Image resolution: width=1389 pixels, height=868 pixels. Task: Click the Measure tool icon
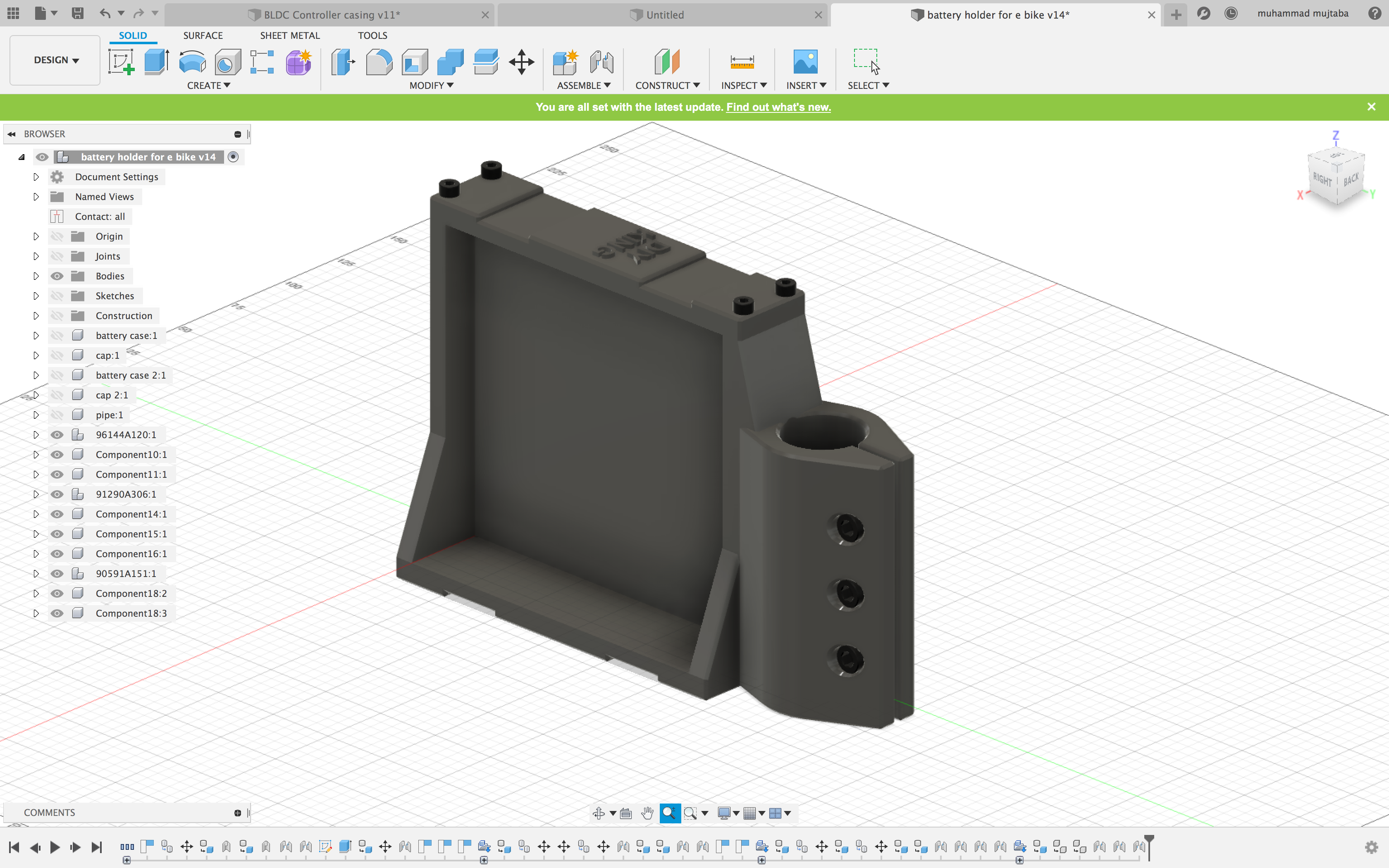[x=742, y=62]
